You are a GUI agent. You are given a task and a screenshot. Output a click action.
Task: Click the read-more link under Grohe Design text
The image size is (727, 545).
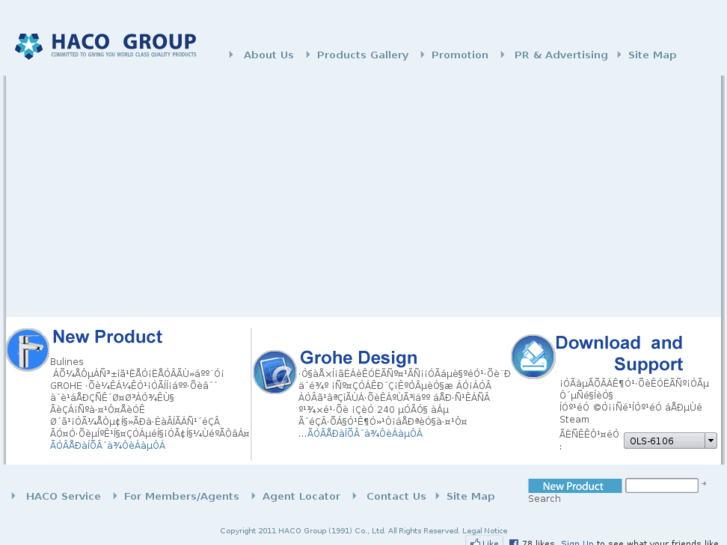(360, 433)
